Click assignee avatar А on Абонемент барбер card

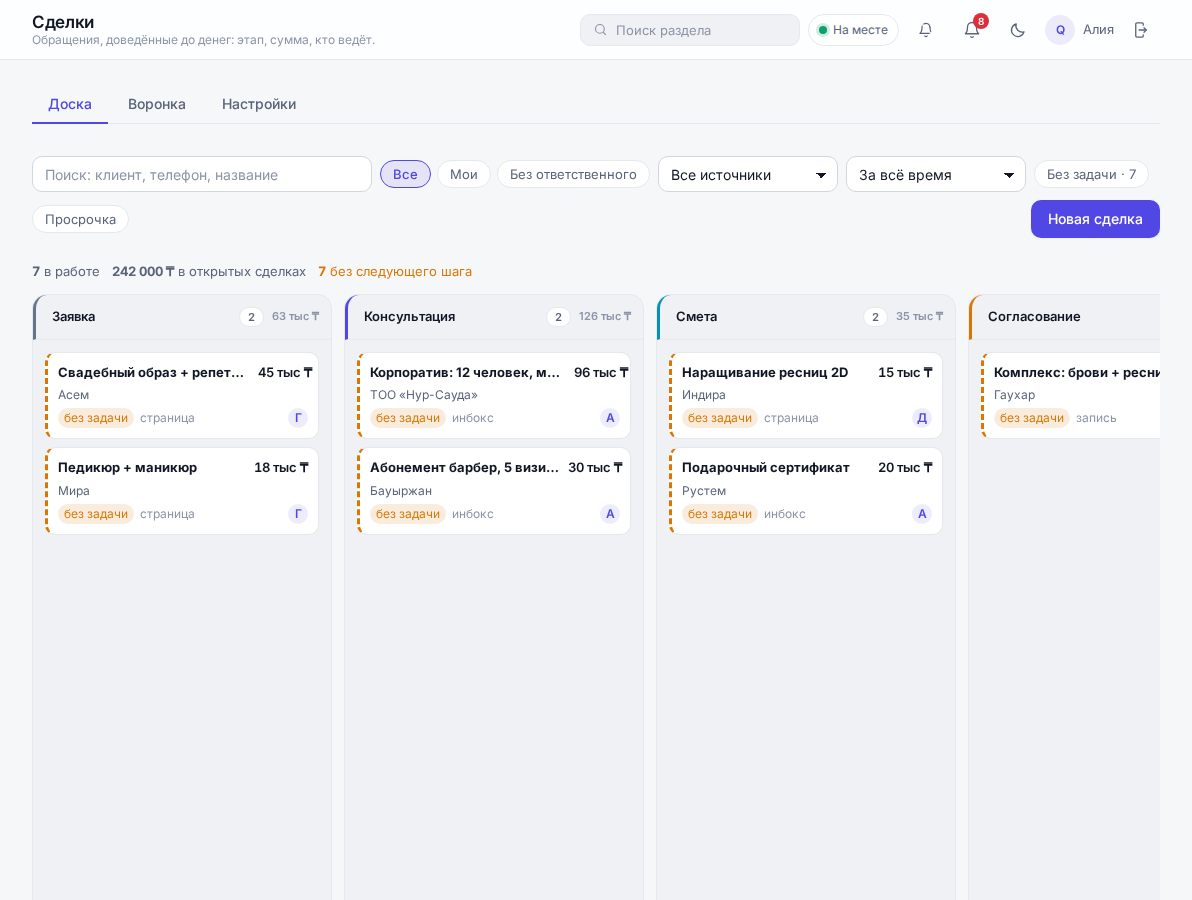610,514
